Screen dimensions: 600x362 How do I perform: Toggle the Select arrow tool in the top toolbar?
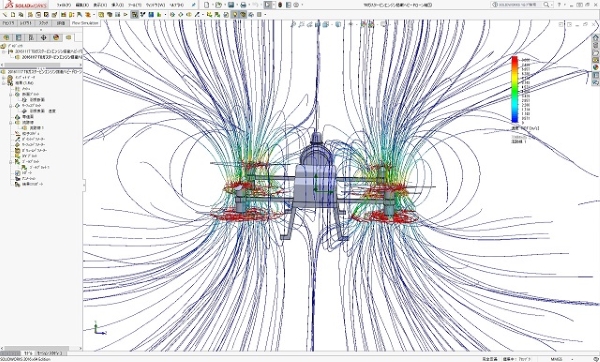(x=268, y=5)
